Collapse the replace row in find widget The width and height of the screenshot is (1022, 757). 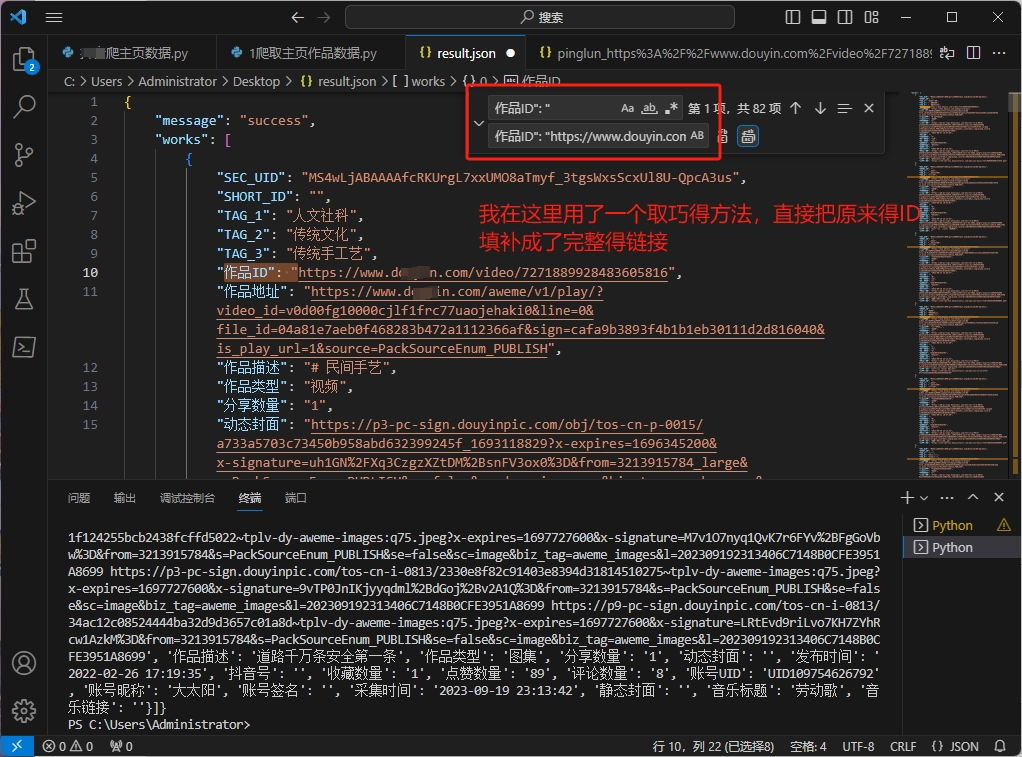click(478, 122)
